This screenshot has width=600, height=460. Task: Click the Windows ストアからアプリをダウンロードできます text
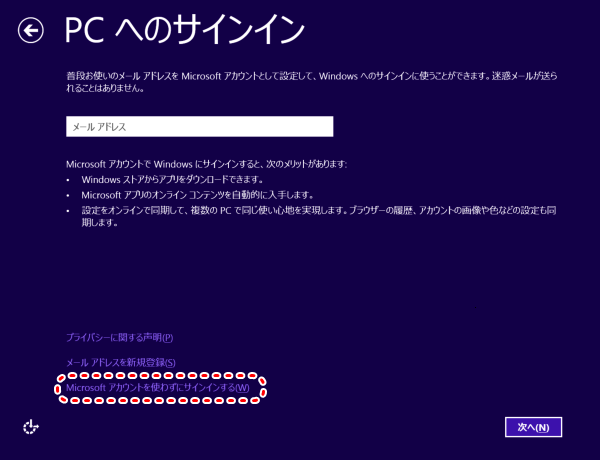click(172, 179)
